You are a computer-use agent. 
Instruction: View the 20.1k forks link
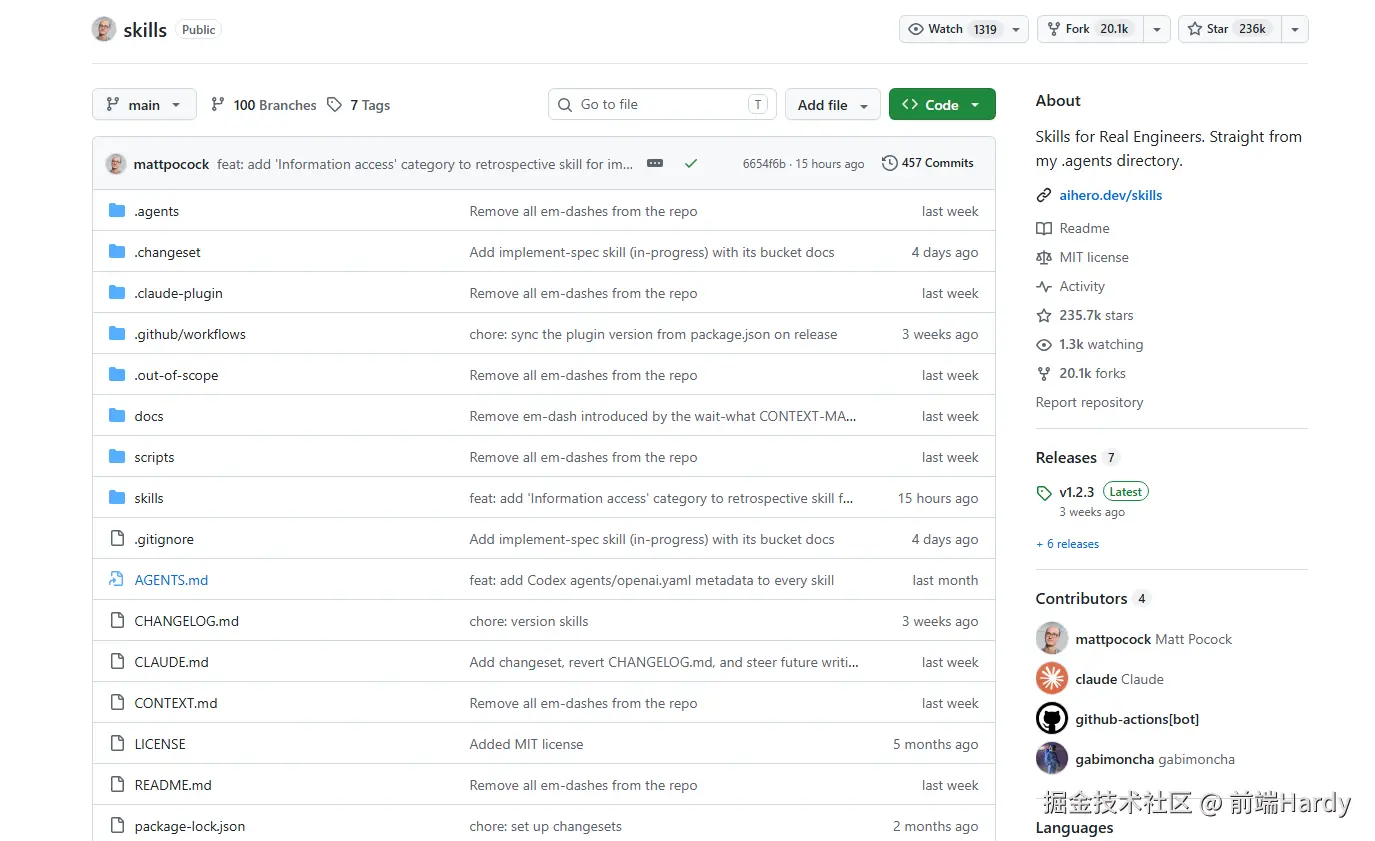pyautogui.click(x=1092, y=373)
